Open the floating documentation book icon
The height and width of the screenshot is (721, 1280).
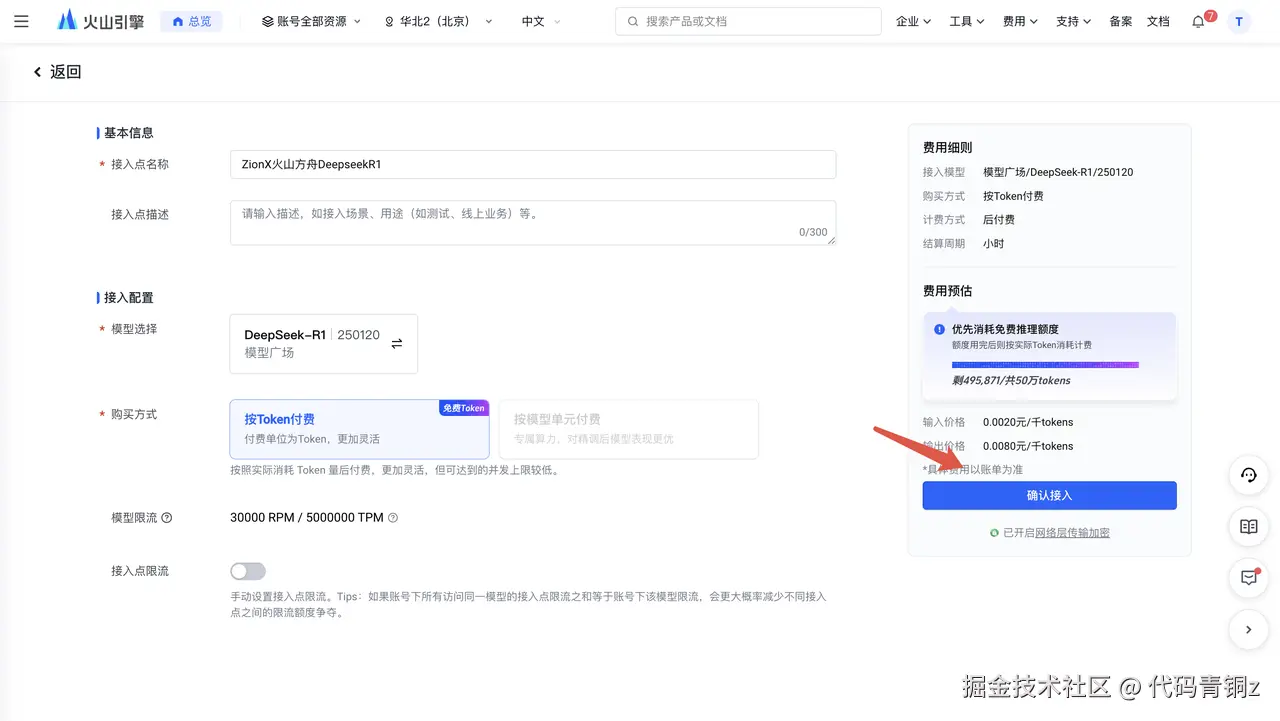[1248, 526]
